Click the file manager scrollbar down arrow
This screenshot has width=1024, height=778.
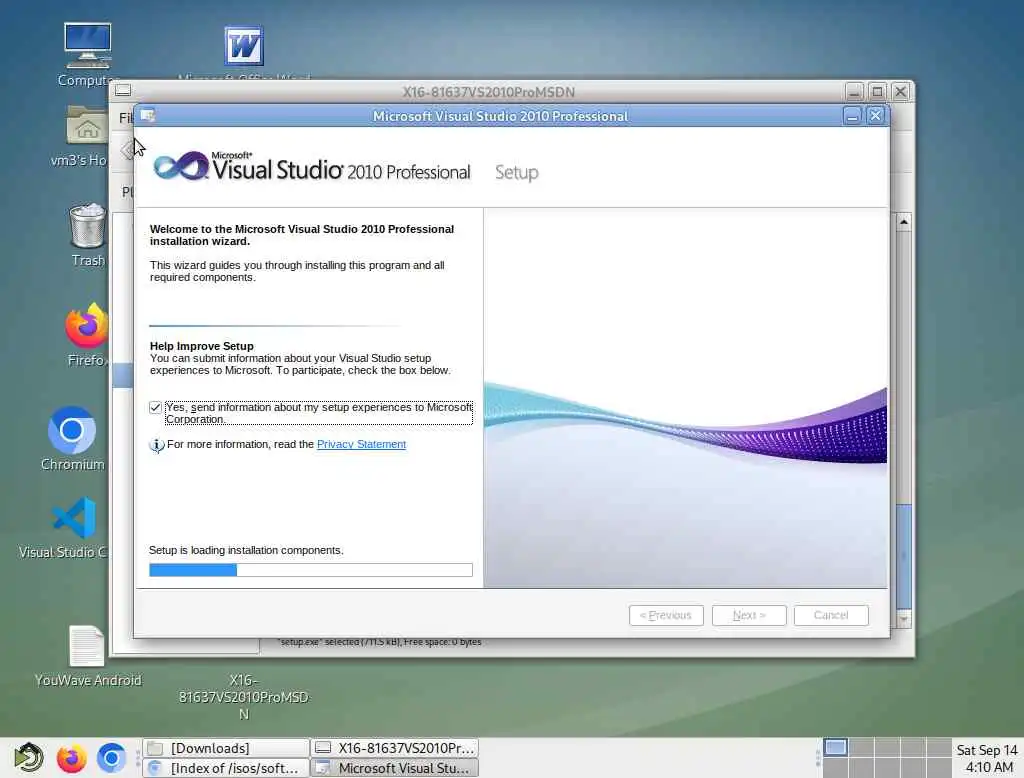(904, 618)
